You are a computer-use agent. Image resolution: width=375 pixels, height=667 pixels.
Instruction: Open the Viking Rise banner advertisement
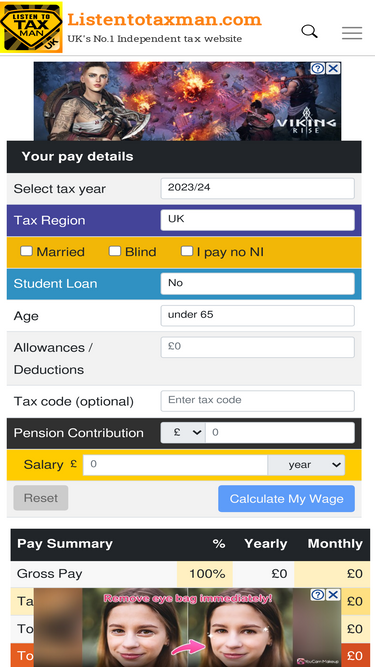[187, 101]
